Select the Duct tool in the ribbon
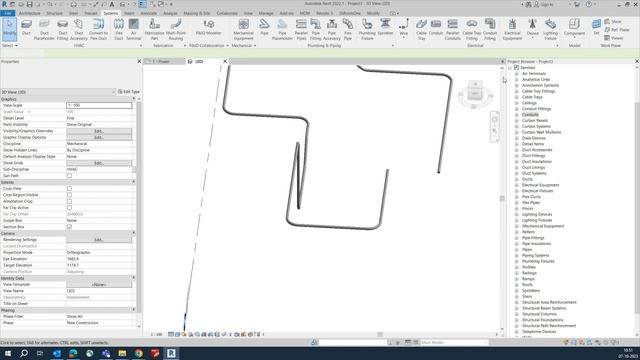This screenshot has height=360, width=640. [x=26, y=28]
